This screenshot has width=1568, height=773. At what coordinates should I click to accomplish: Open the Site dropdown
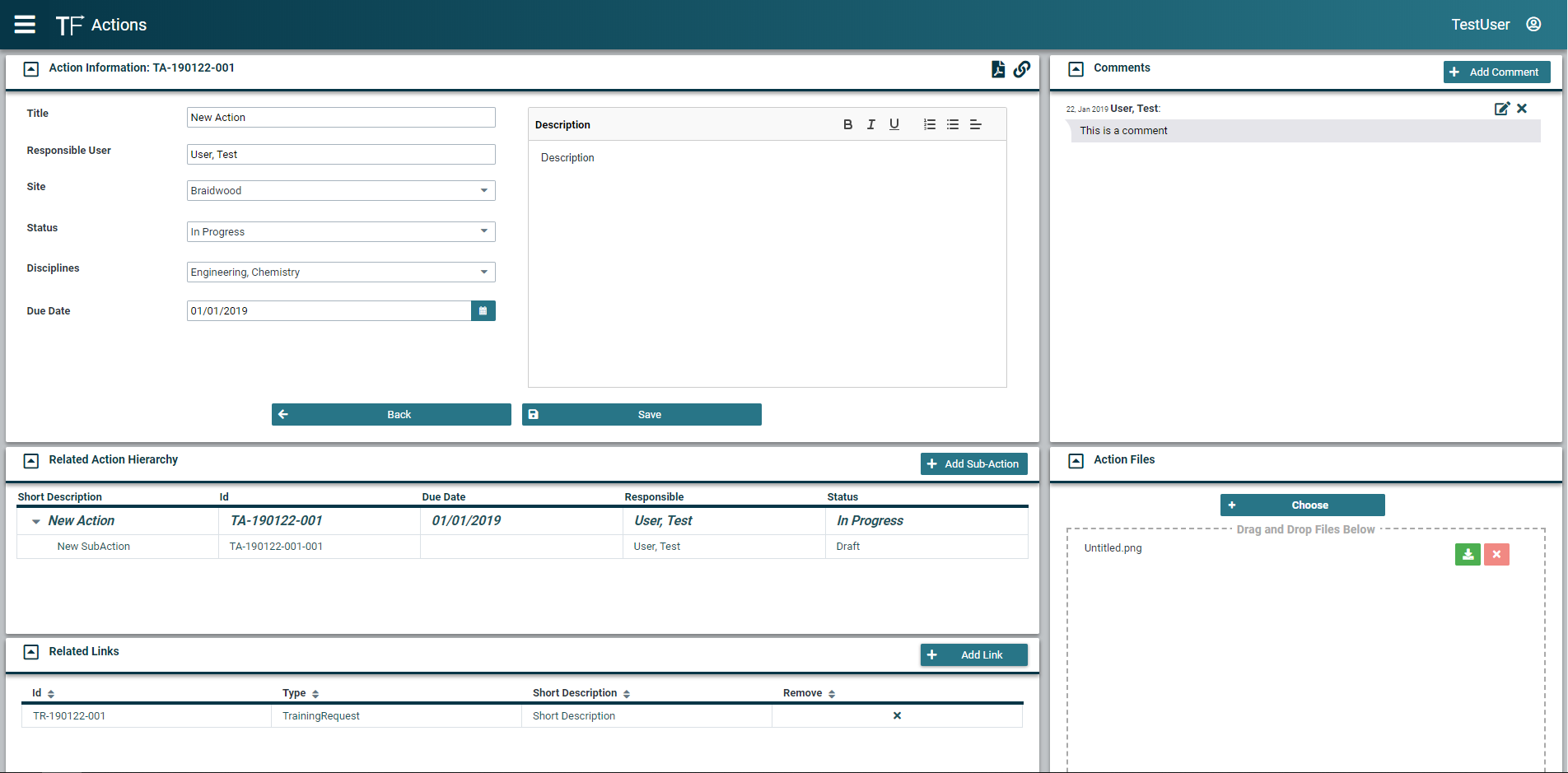coord(483,191)
